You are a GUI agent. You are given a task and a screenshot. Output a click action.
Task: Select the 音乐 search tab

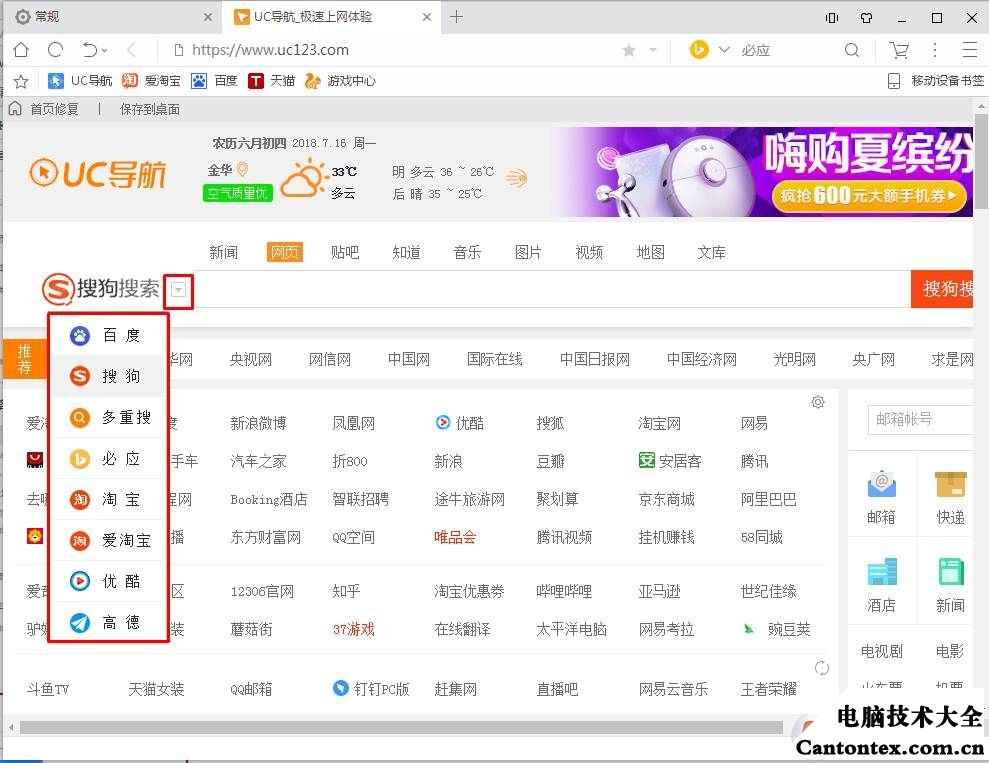point(467,252)
